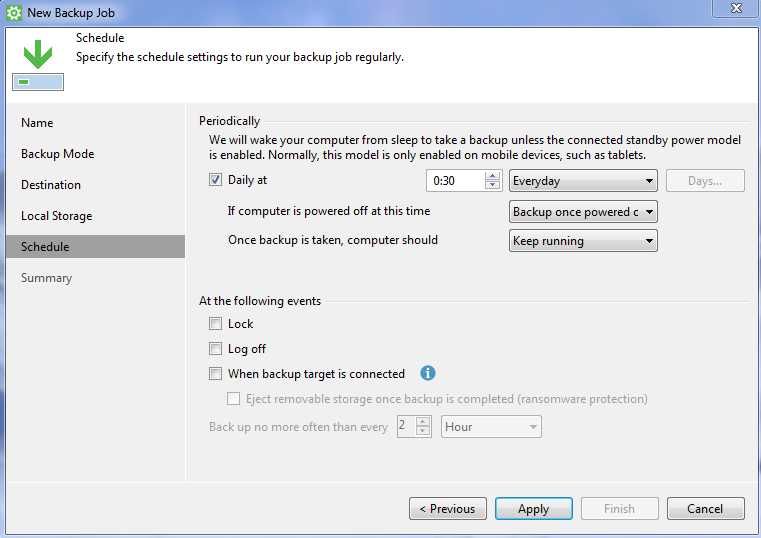Cancel the backup job wizard

(x=705, y=508)
